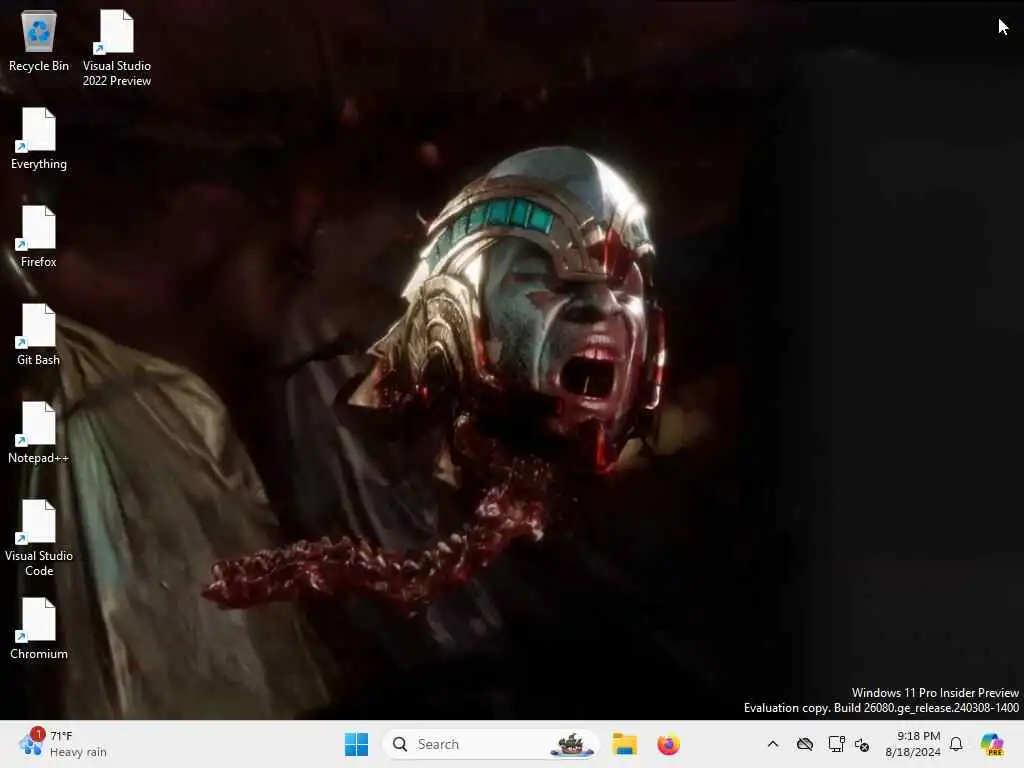Select the Git Bash desktop shortcut
Screen dimensions: 1024x768
39,334
